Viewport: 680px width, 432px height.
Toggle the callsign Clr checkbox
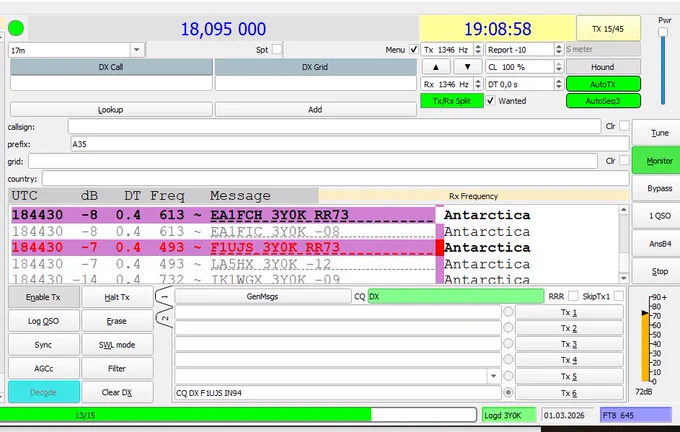(624, 126)
